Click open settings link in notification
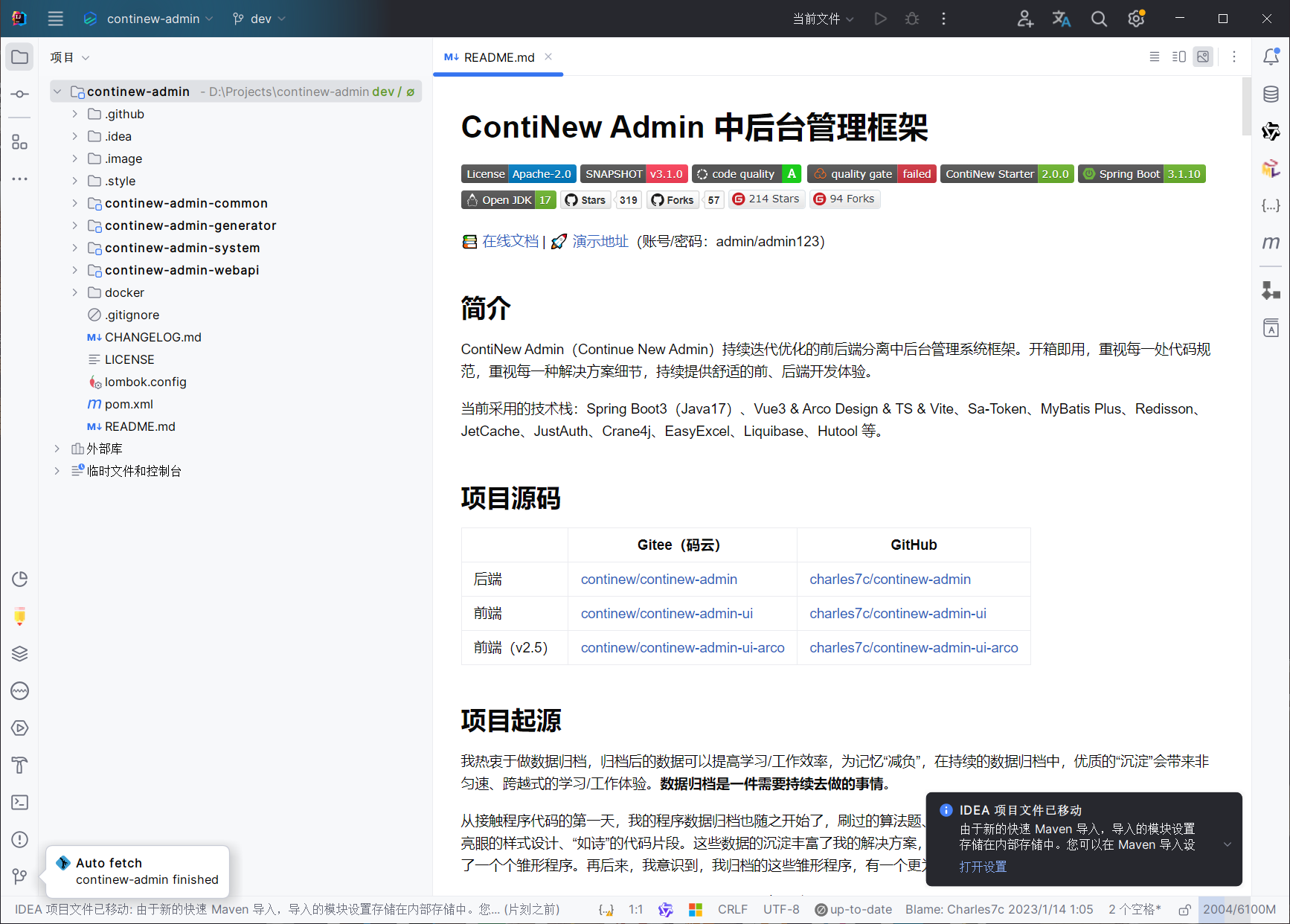 (x=983, y=867)
